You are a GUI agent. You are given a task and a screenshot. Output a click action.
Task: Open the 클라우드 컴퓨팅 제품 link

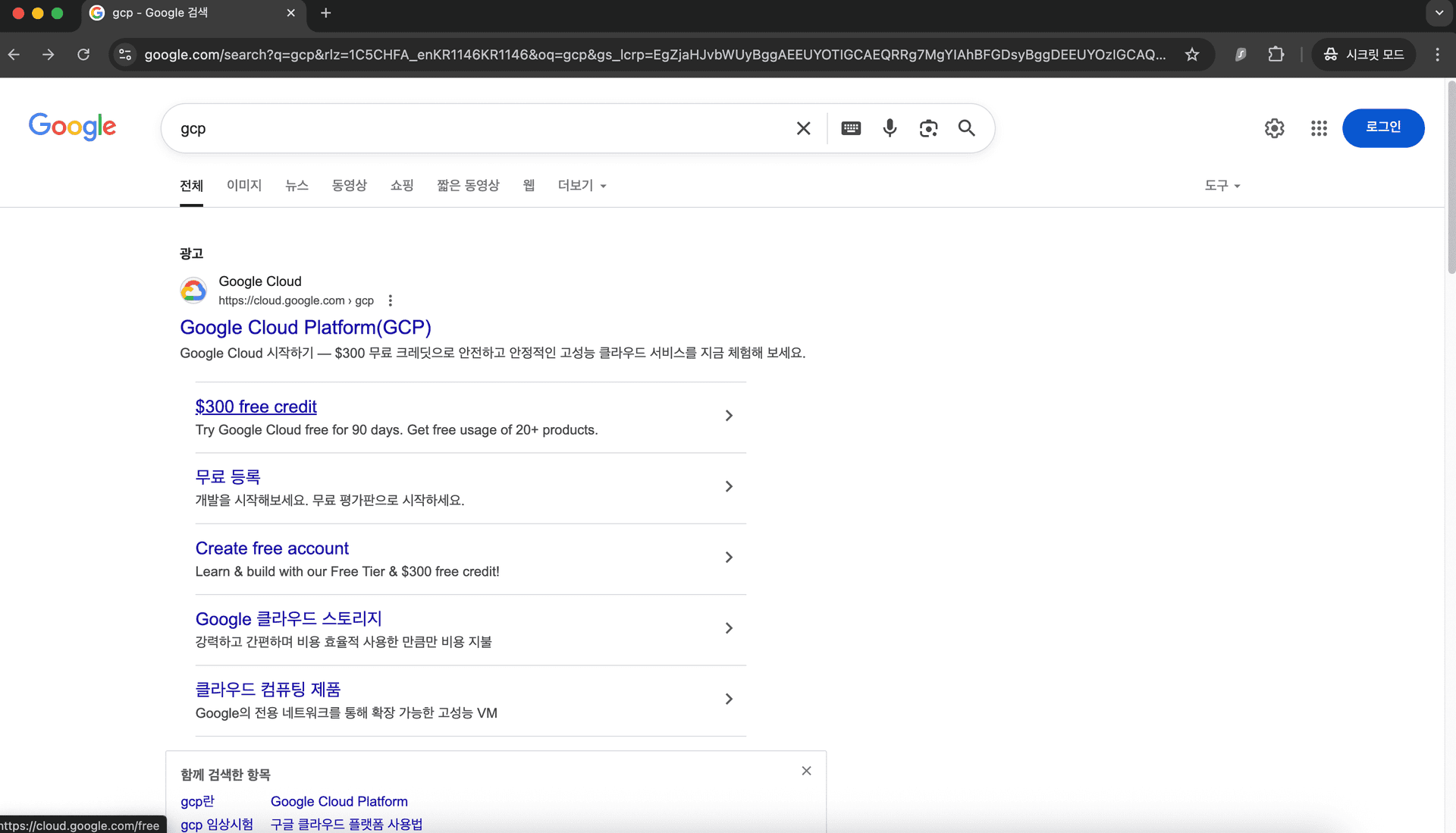268,690
